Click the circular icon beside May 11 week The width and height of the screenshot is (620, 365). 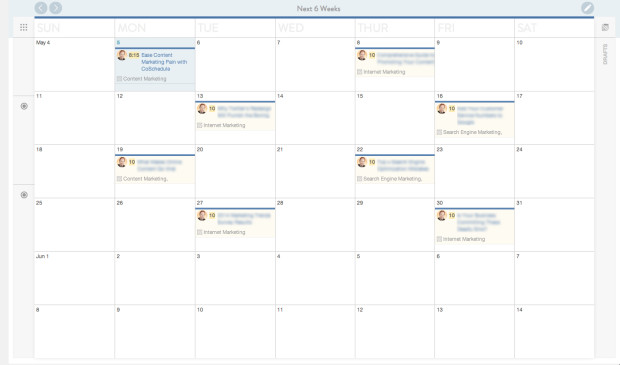(24, 106)
